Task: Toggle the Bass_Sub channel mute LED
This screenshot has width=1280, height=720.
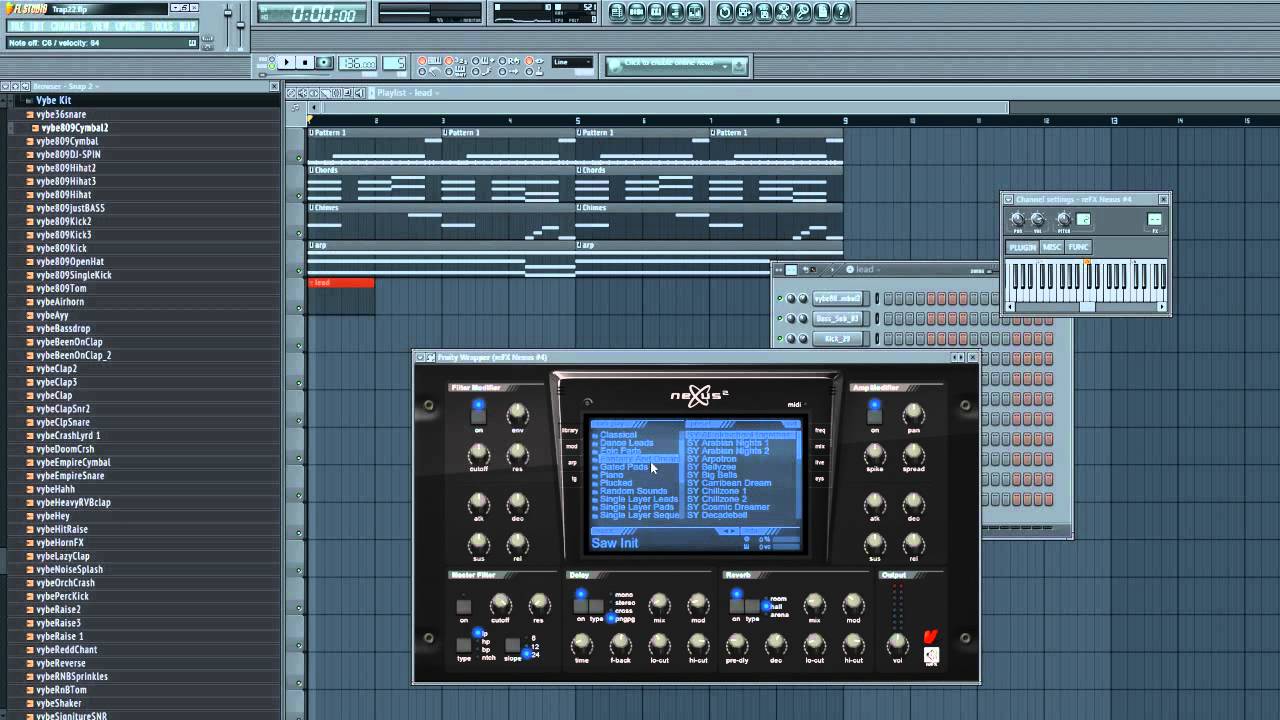Action: coord(780,318)
